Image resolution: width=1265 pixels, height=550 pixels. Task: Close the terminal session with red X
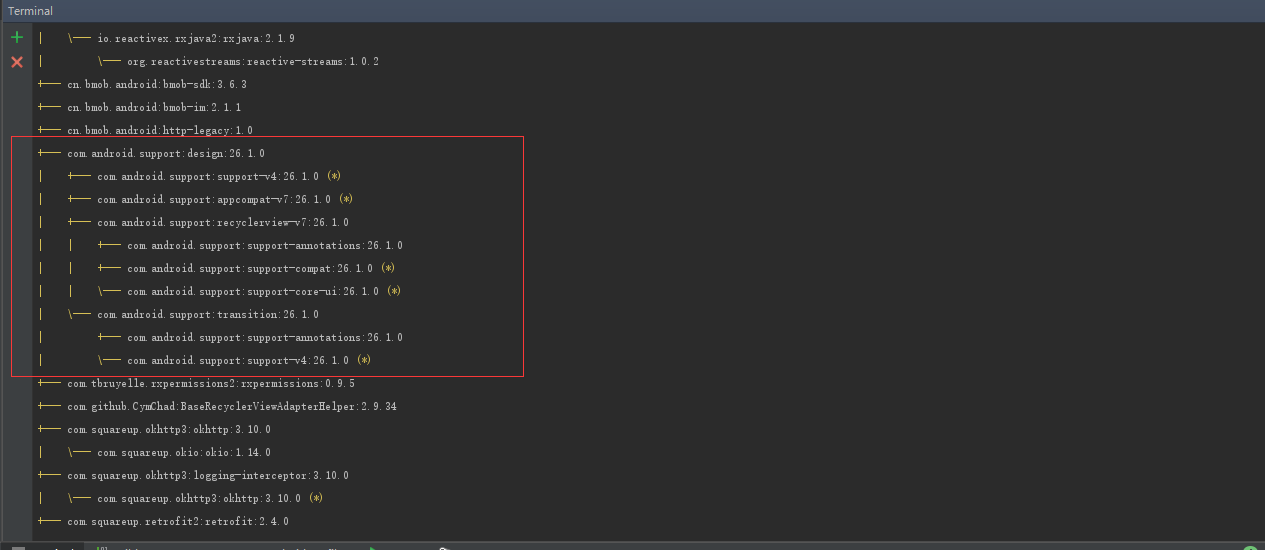16,62
